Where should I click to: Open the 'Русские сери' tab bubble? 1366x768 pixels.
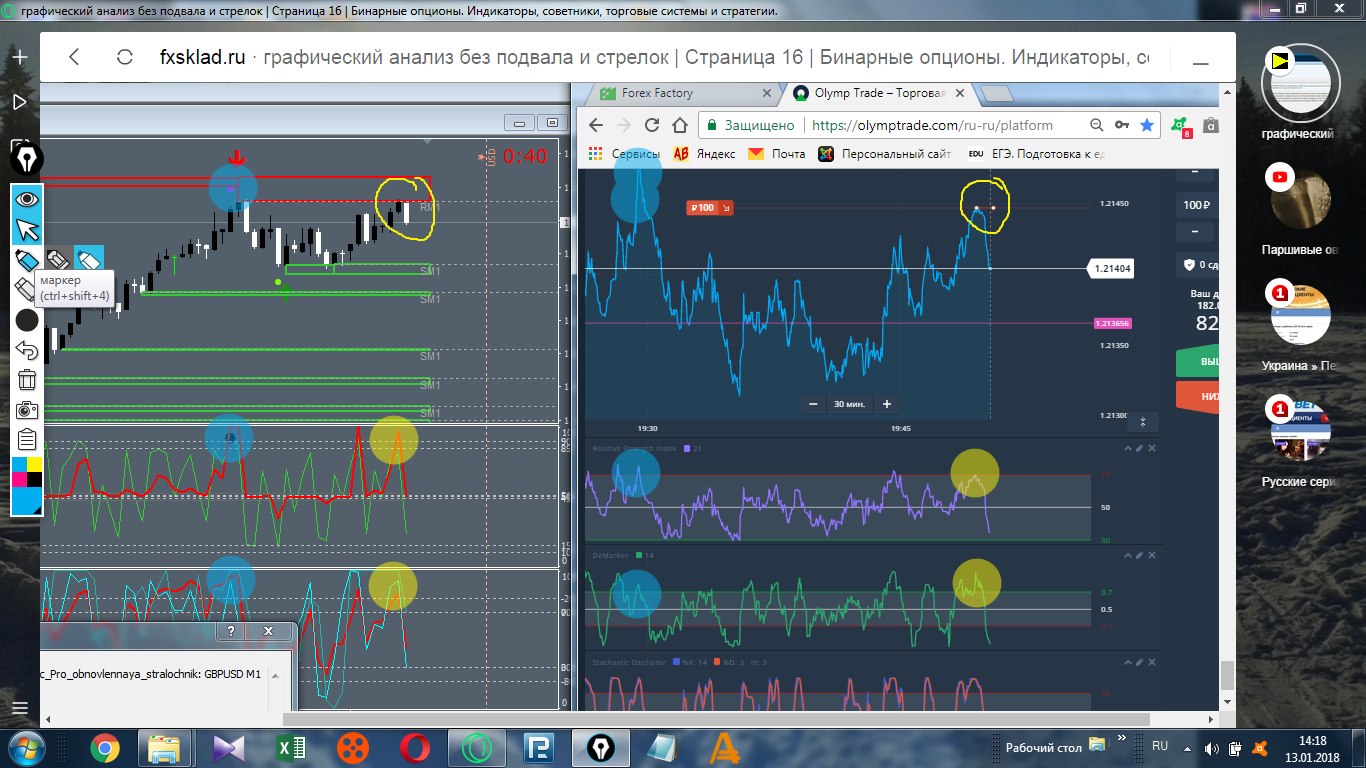tap(1298, 432)
